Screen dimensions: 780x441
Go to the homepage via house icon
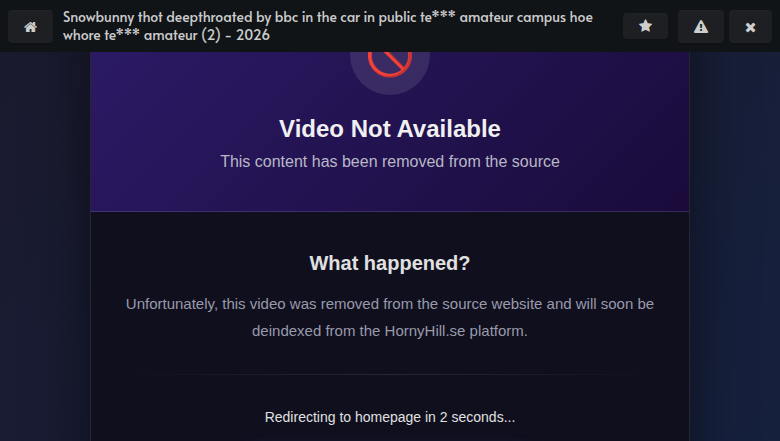coord(30,26)
